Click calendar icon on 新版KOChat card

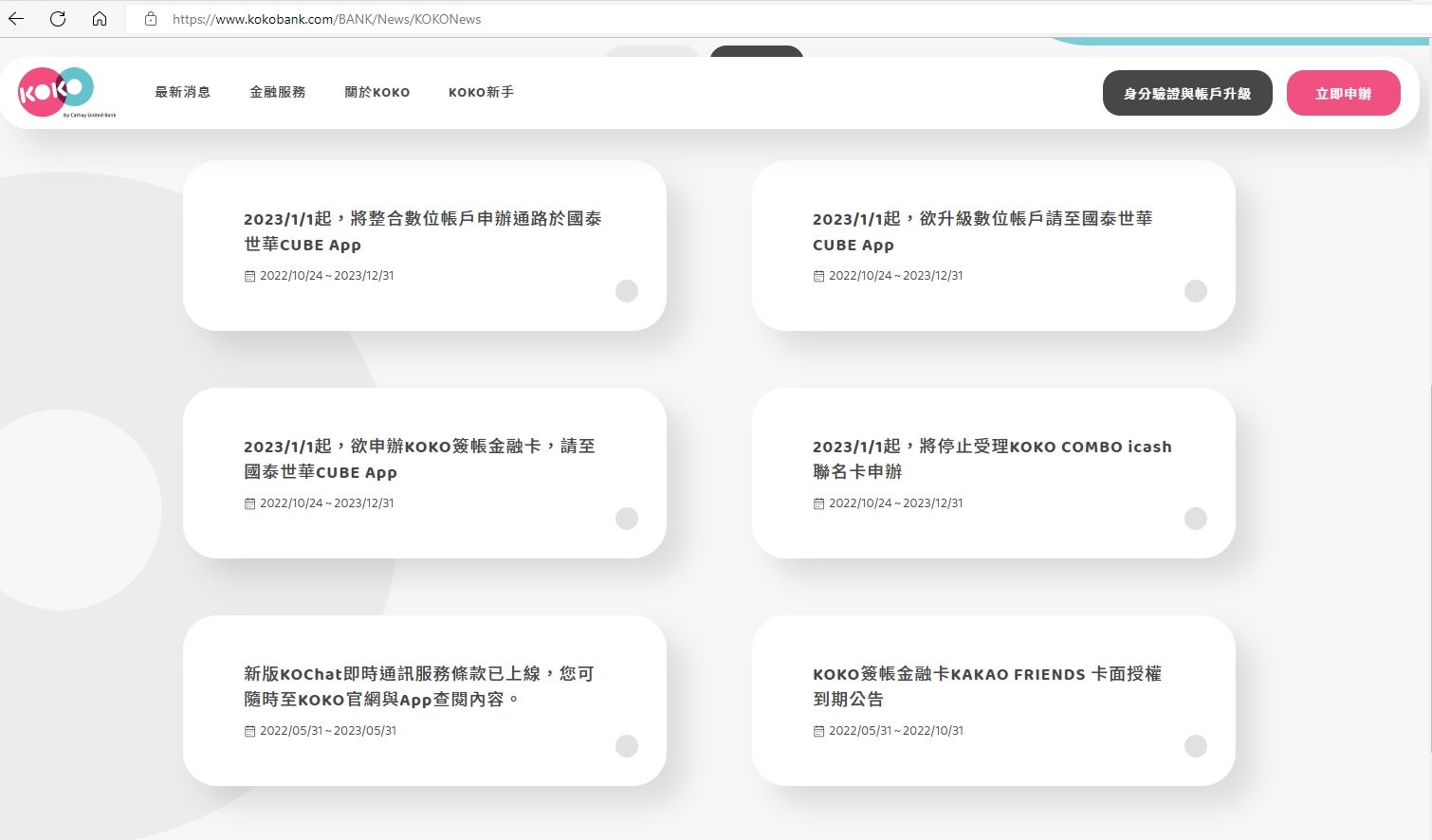[249, 731]
